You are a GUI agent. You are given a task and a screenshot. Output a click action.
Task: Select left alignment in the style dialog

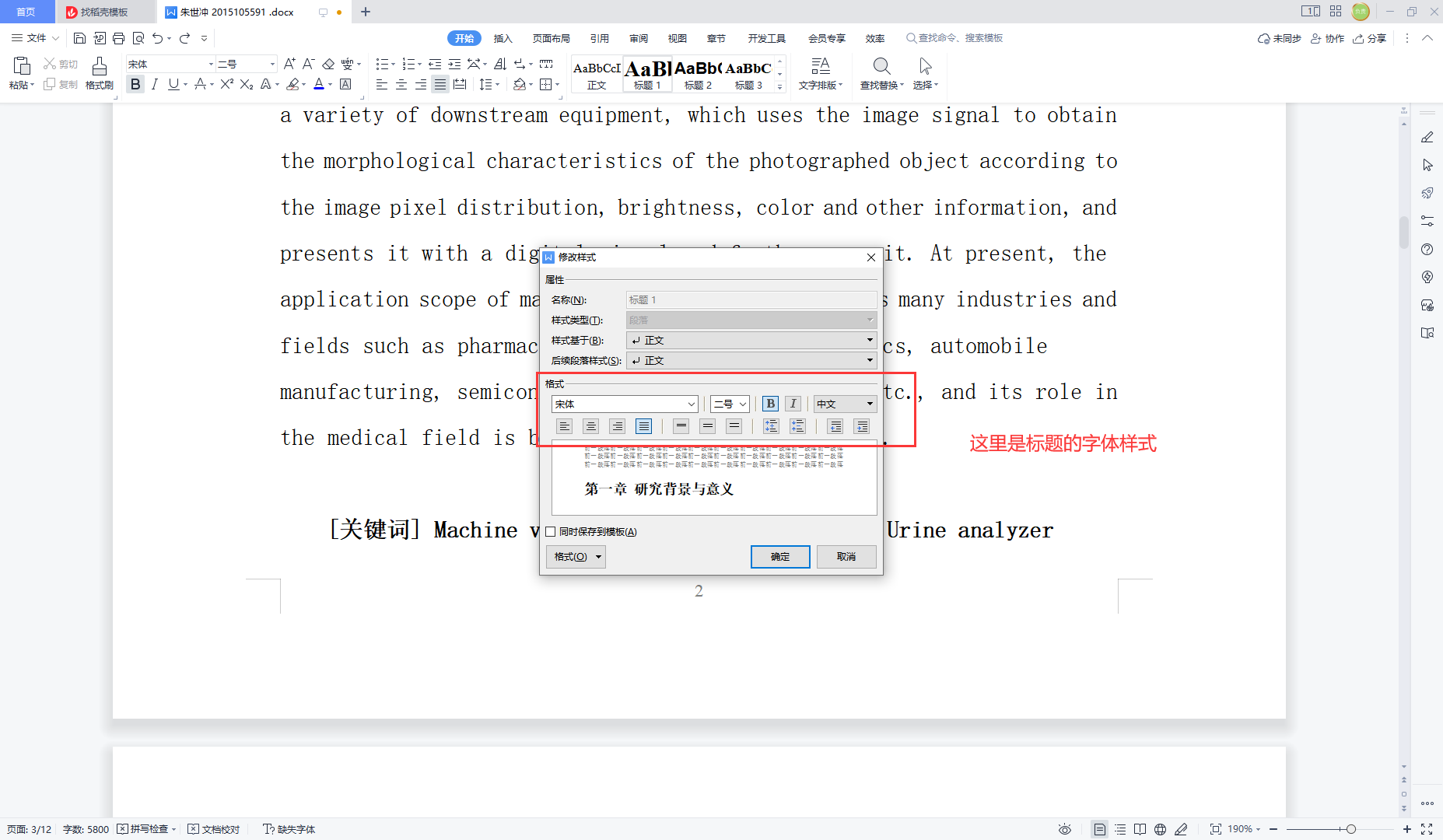565,426
